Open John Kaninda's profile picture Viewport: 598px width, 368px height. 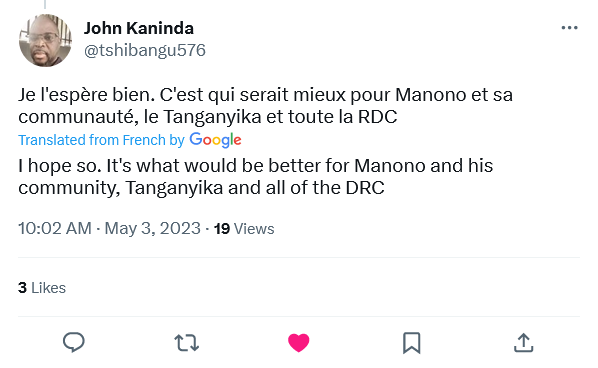tap(45, 40)
